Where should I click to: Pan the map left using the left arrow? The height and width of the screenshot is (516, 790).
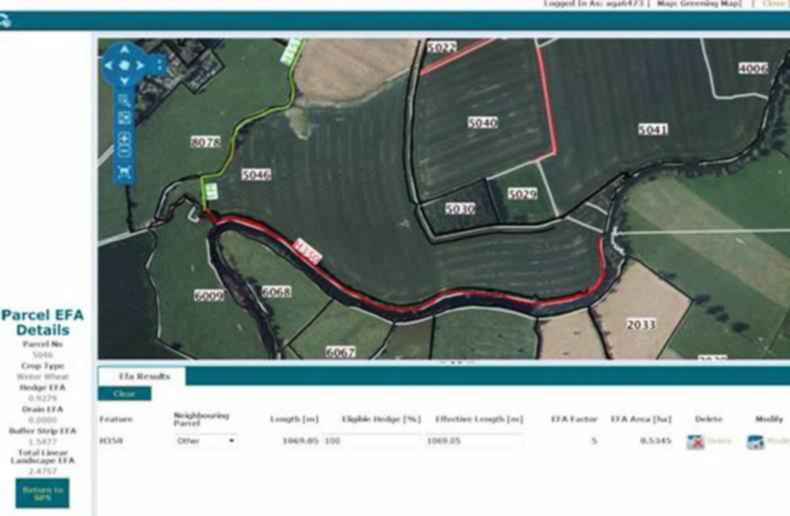[x=108, y=65]
